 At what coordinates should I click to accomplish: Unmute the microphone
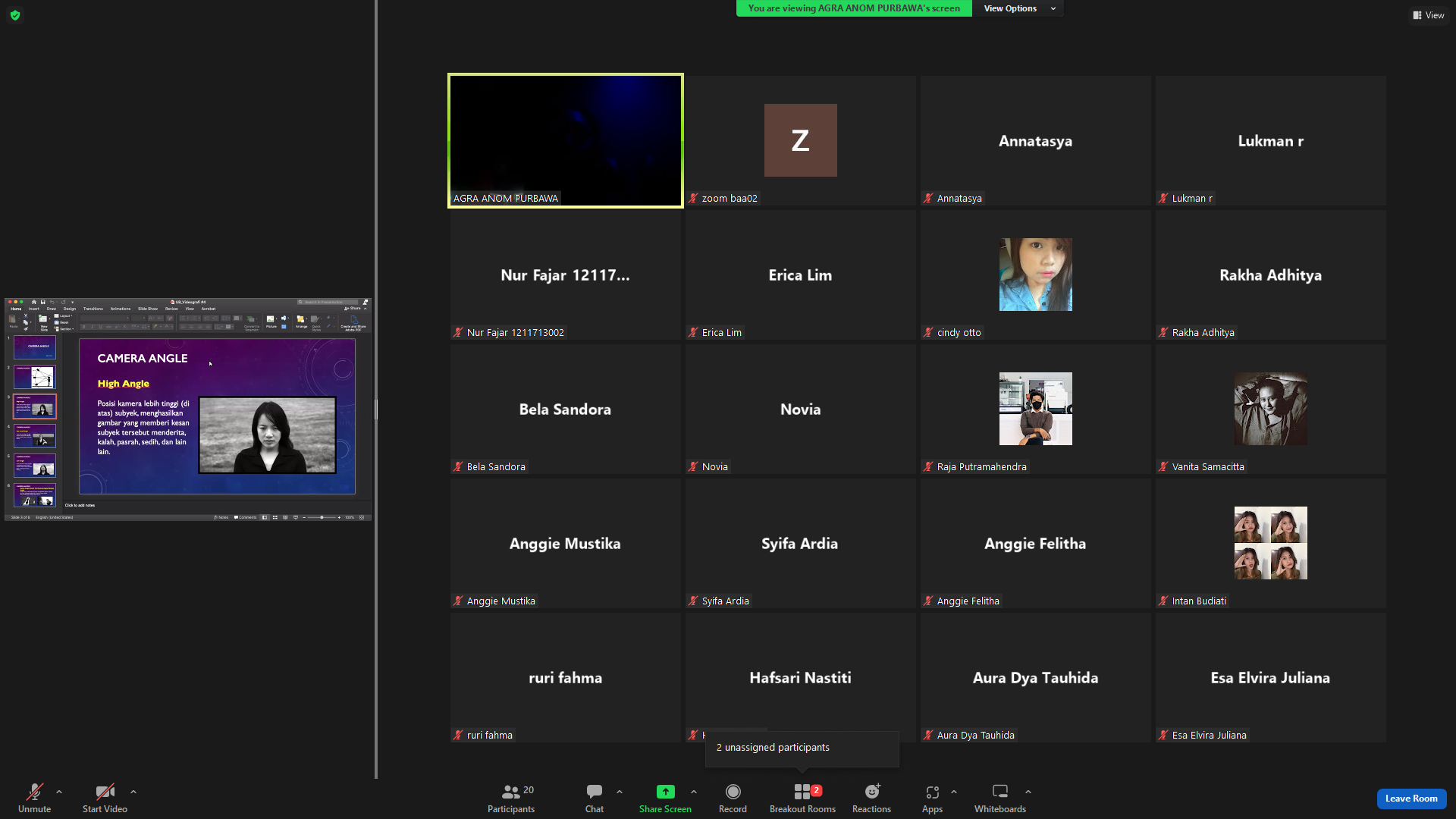coord(35,799)
